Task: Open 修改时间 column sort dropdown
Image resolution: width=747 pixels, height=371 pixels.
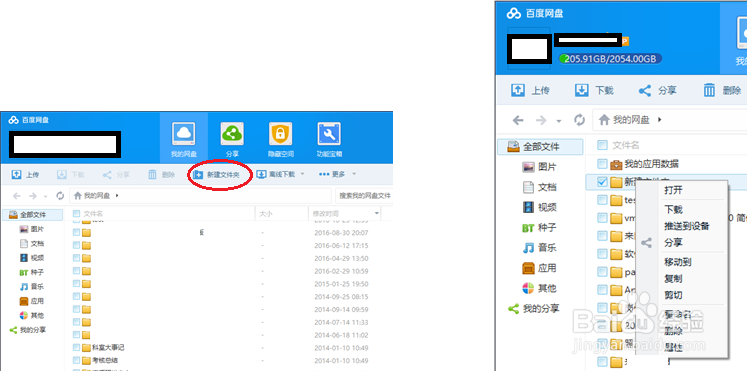Action: click(x=377, y=214)
